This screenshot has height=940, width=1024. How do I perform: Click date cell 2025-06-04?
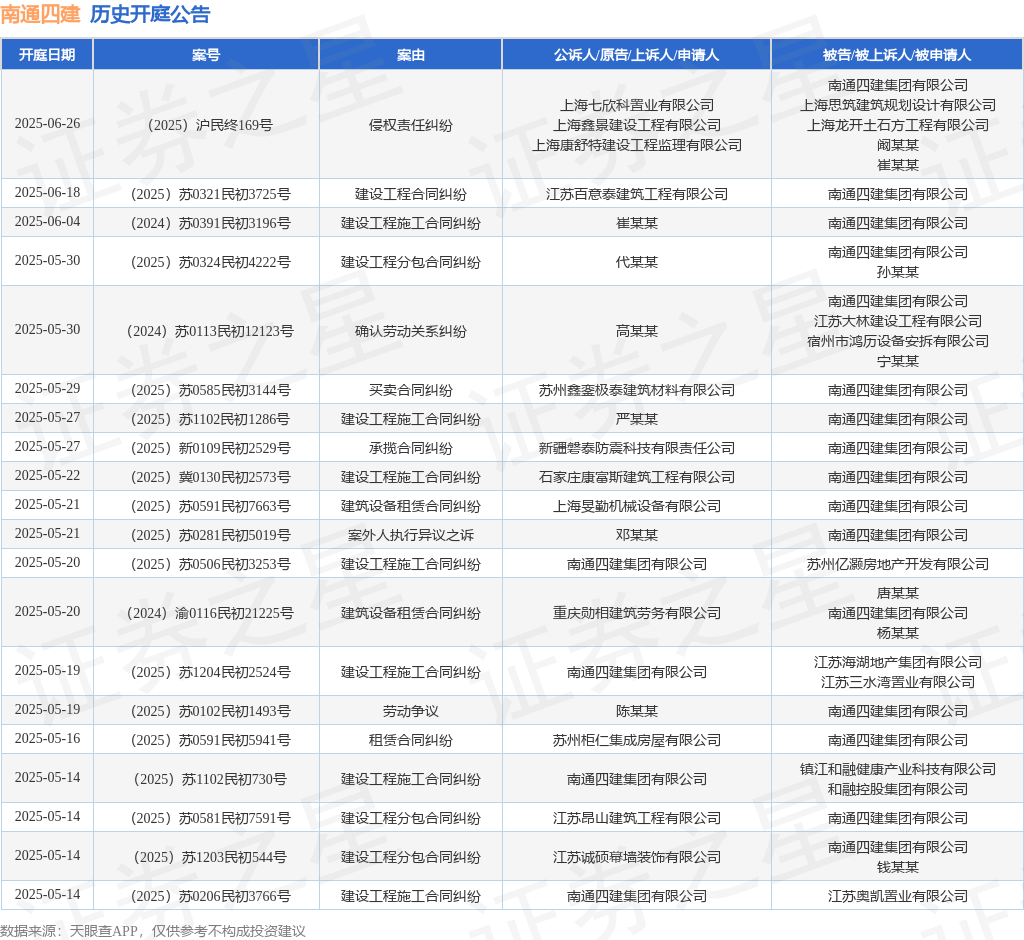47,221
